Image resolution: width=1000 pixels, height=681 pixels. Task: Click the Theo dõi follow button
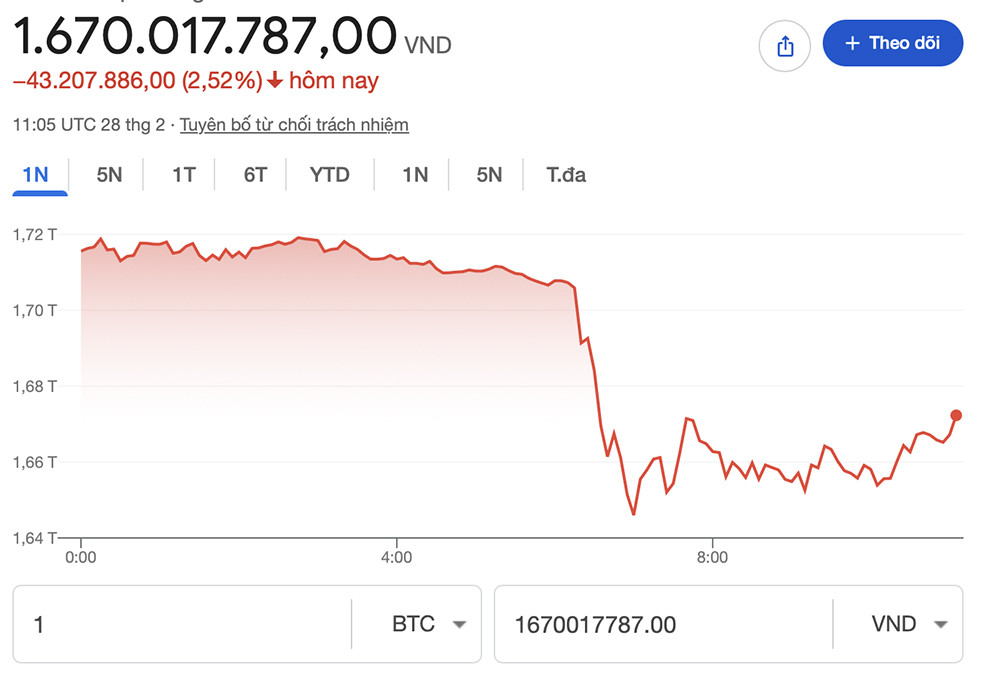pyautogui.click(x=893, y=42)
